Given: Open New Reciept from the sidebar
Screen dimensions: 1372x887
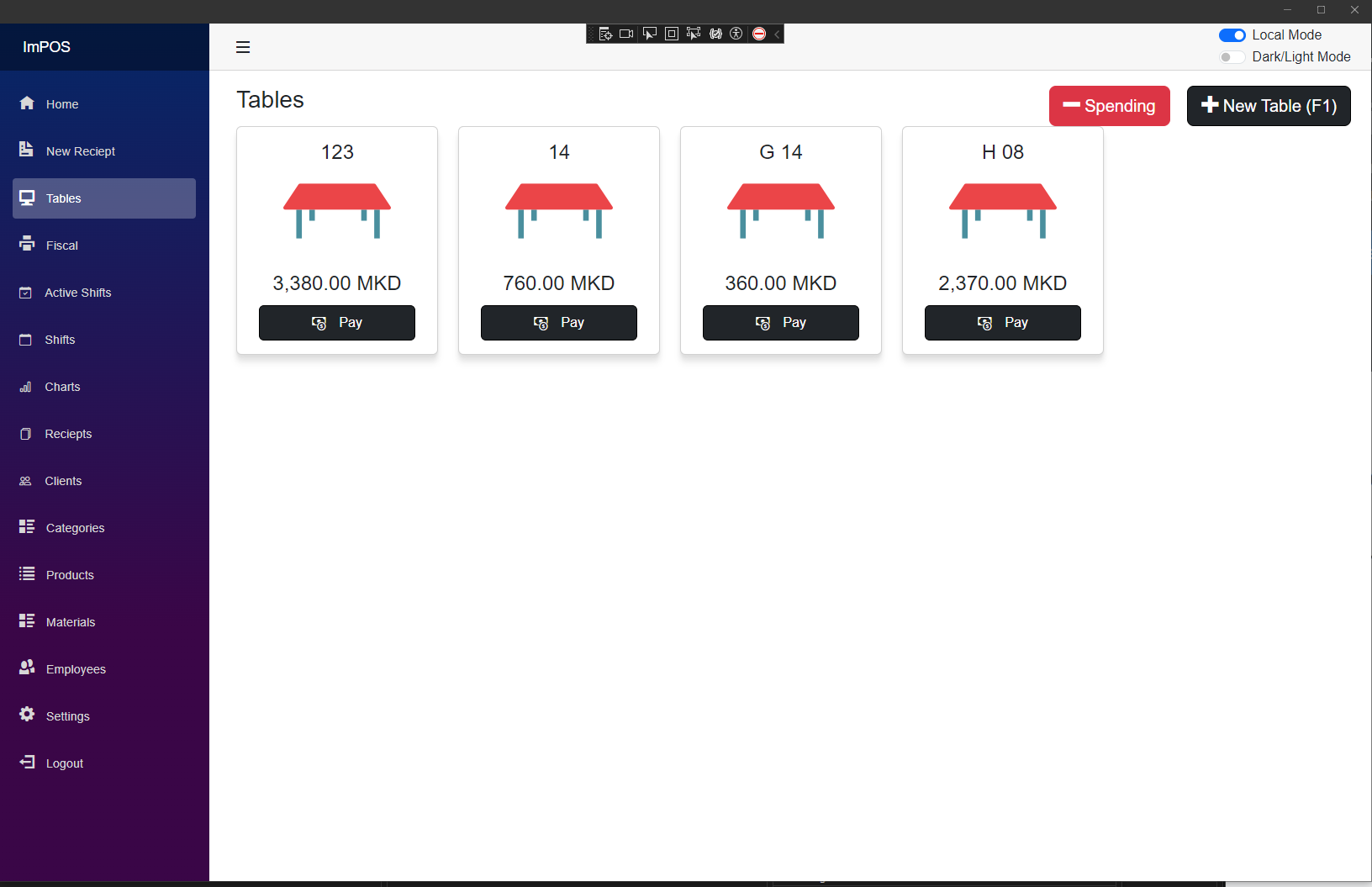Looking at the screenshot, I should [x=104, y=151].
